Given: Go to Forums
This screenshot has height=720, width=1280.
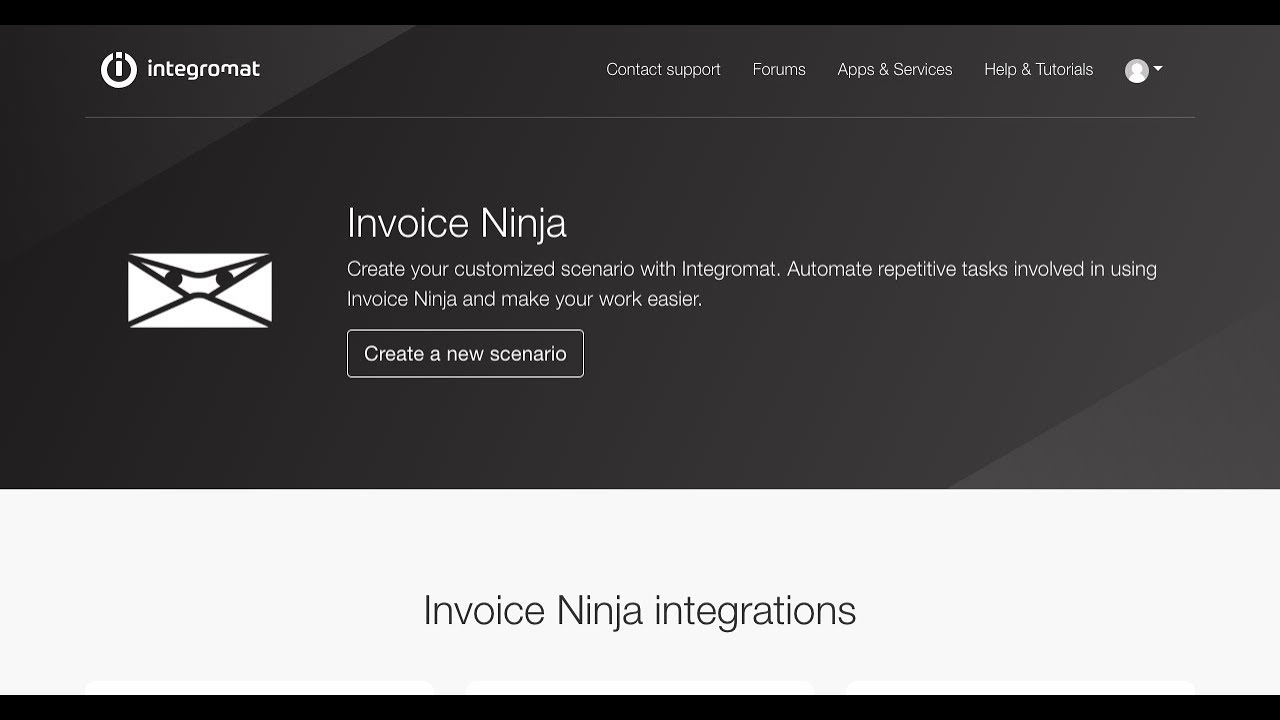Looking at the screenshot, I should pos(779,69).
